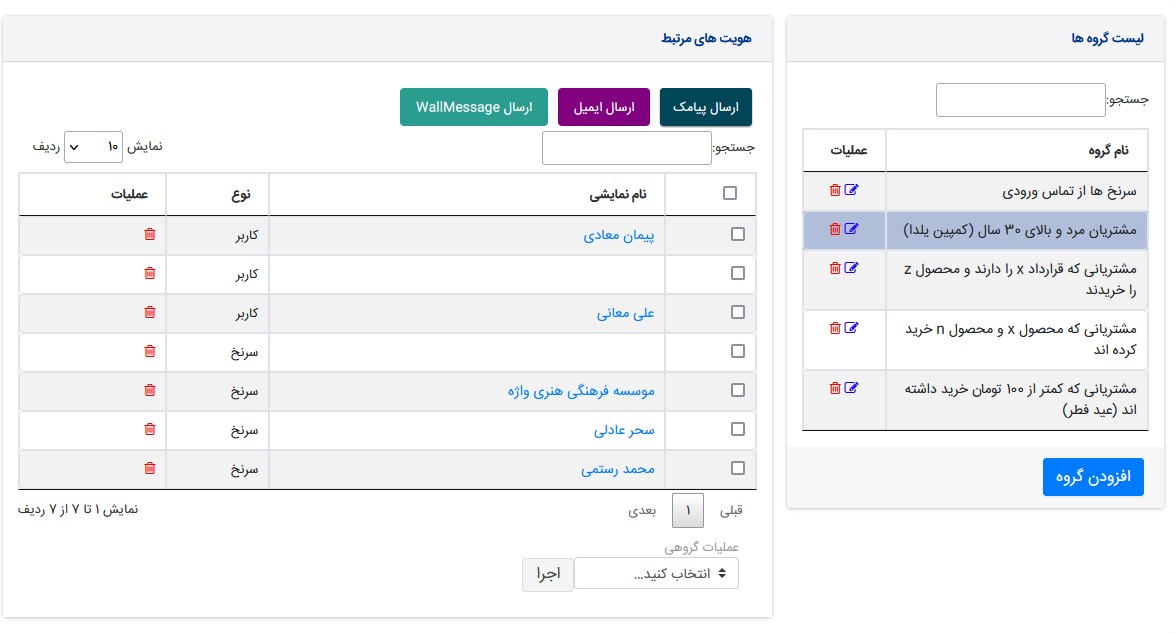Click trash icon for the 'عید فطر' group
The width and height of the screenshot is (1176, 633).
[836, 388]
